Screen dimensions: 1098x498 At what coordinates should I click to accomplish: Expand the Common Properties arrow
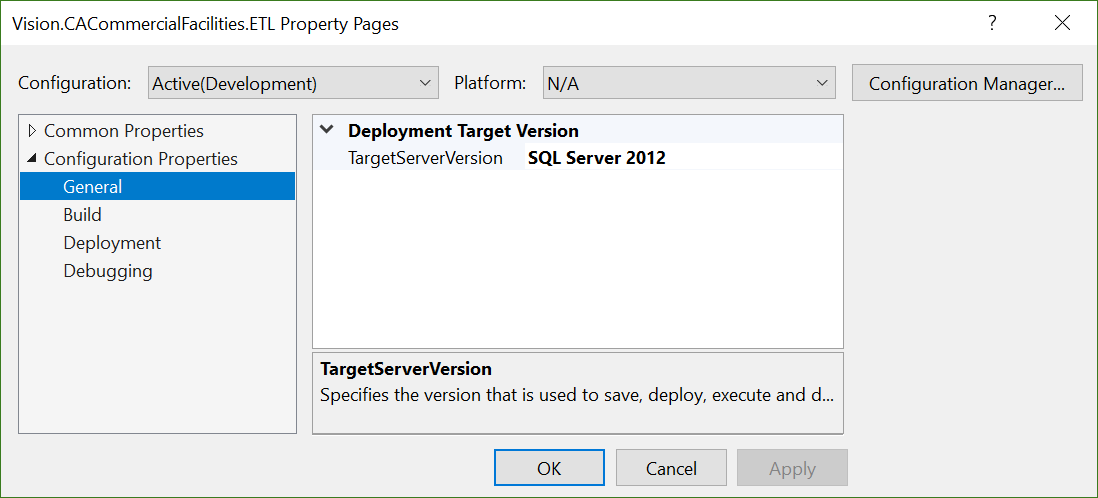pyautogui.click(x=32, y=131)
